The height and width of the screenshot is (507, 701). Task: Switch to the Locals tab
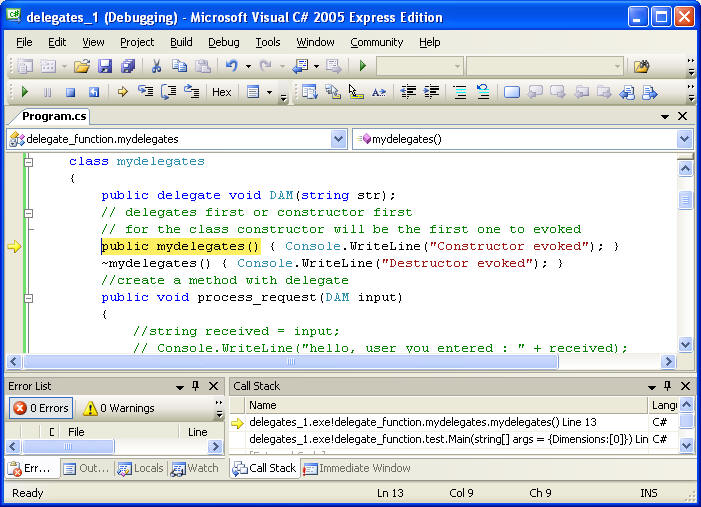click(140, 468)
